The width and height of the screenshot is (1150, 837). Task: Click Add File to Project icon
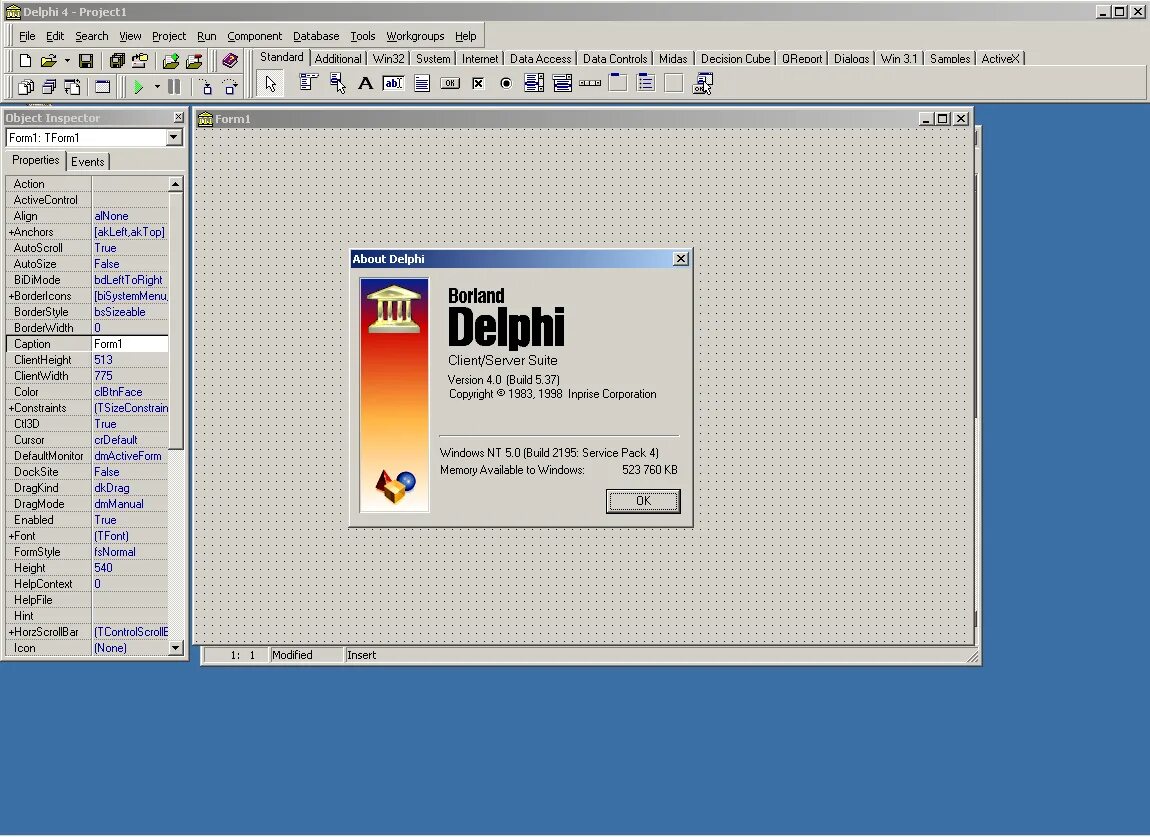point(171,61)
